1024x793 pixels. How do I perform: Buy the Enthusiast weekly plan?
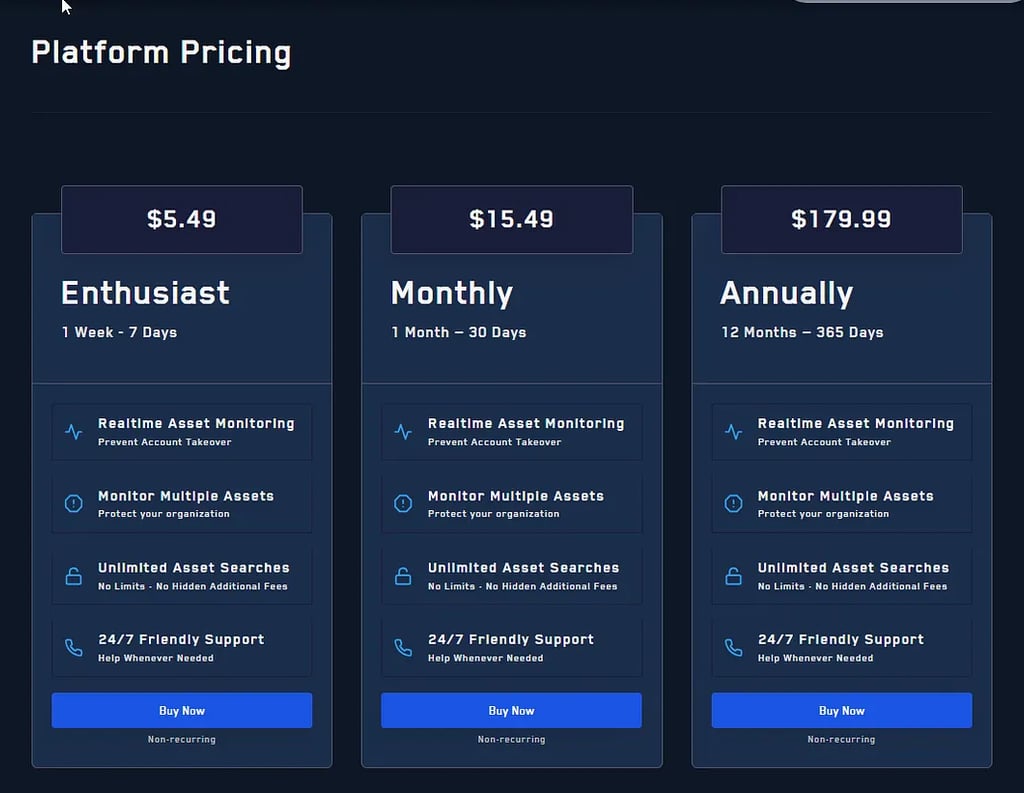pos(182,711)
